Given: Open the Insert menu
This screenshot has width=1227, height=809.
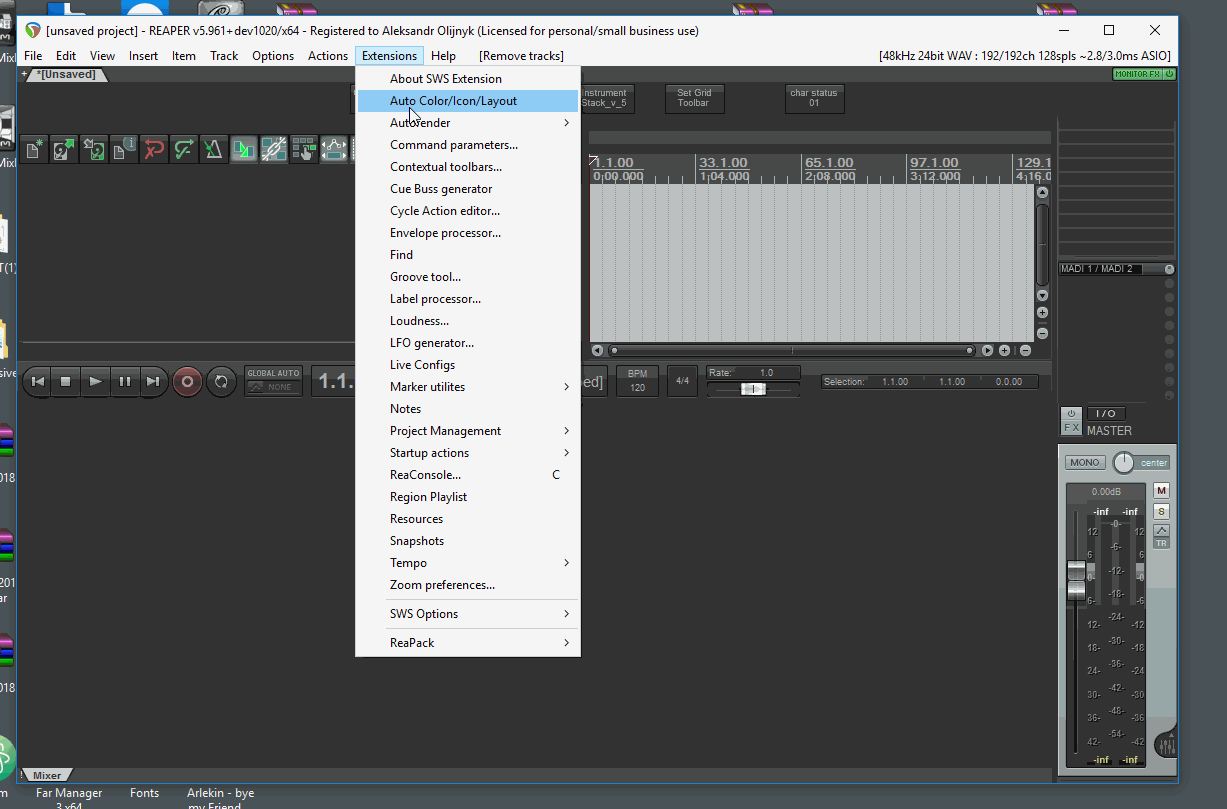Looking at the screenshot, I should [x=143, y=56].
